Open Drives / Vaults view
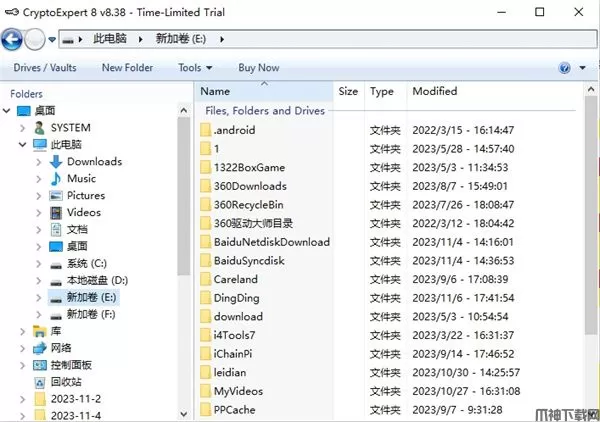The height and width of the screenshot is (422, 600). (45, 68)
